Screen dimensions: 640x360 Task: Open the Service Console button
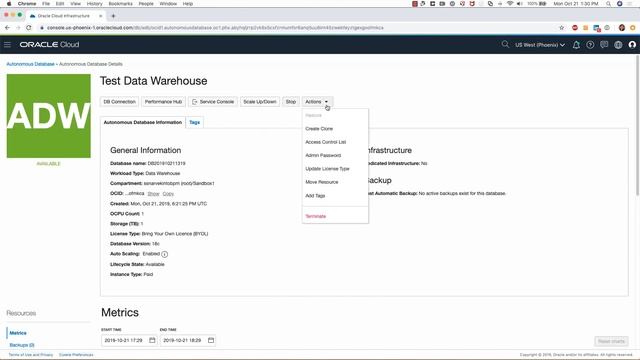tap(213, 102)
